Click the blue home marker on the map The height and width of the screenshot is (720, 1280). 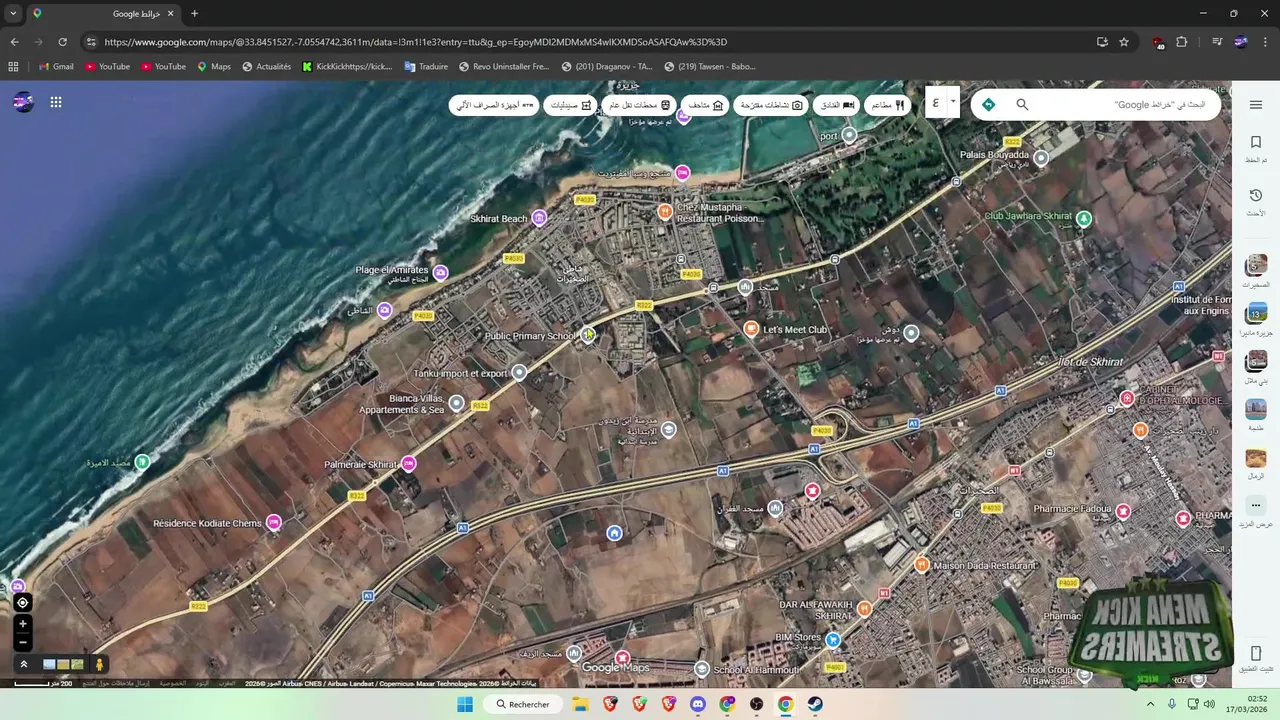coord(615,533)
